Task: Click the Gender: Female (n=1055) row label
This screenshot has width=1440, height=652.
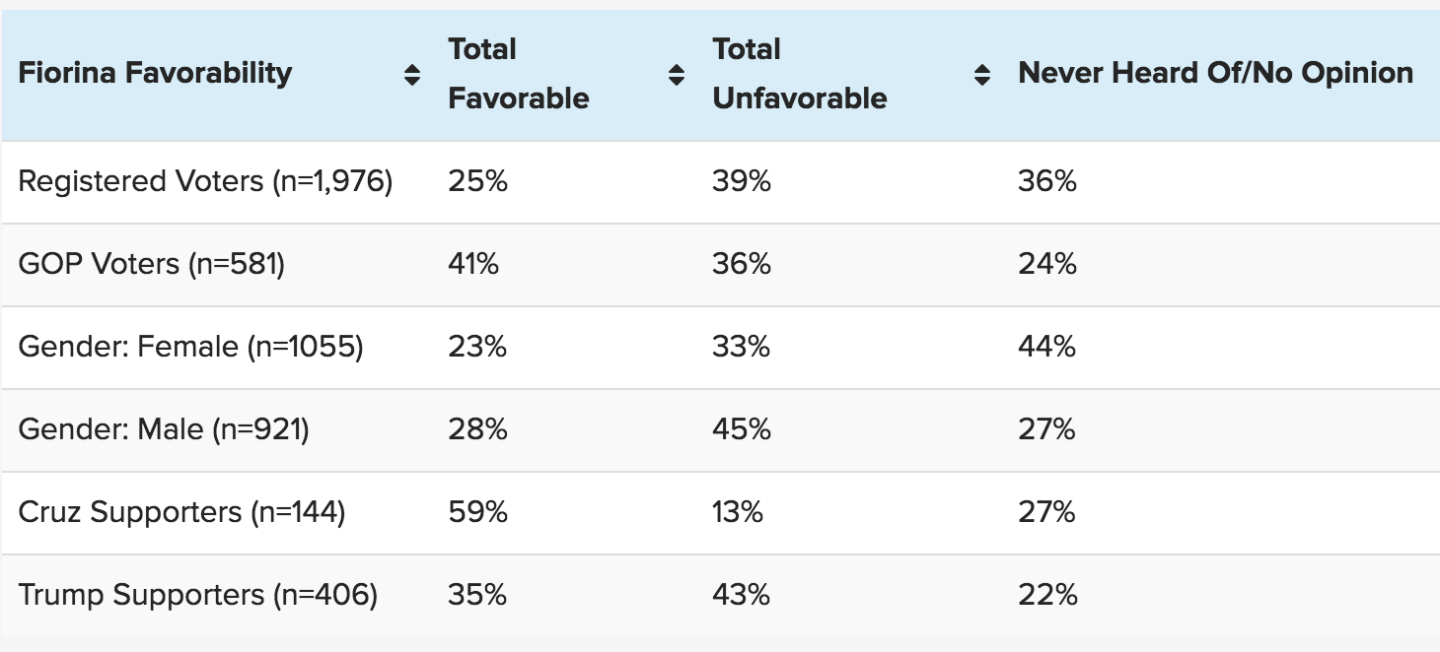Action: (x=190, y=347)
